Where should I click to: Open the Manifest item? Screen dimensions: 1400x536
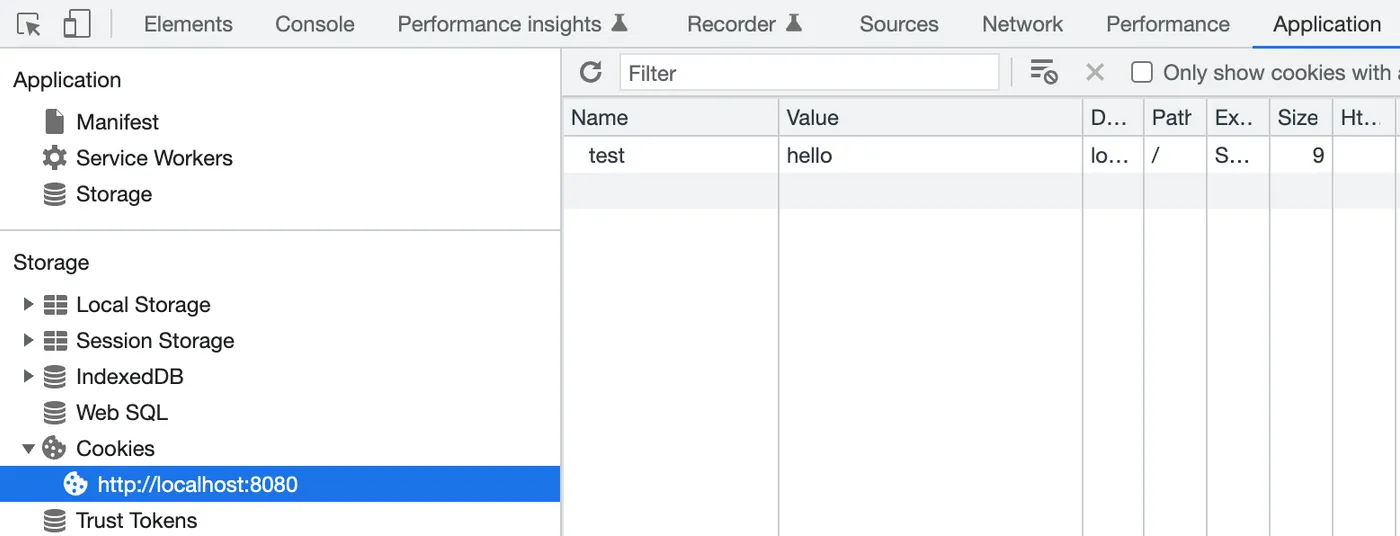(117, 122)
